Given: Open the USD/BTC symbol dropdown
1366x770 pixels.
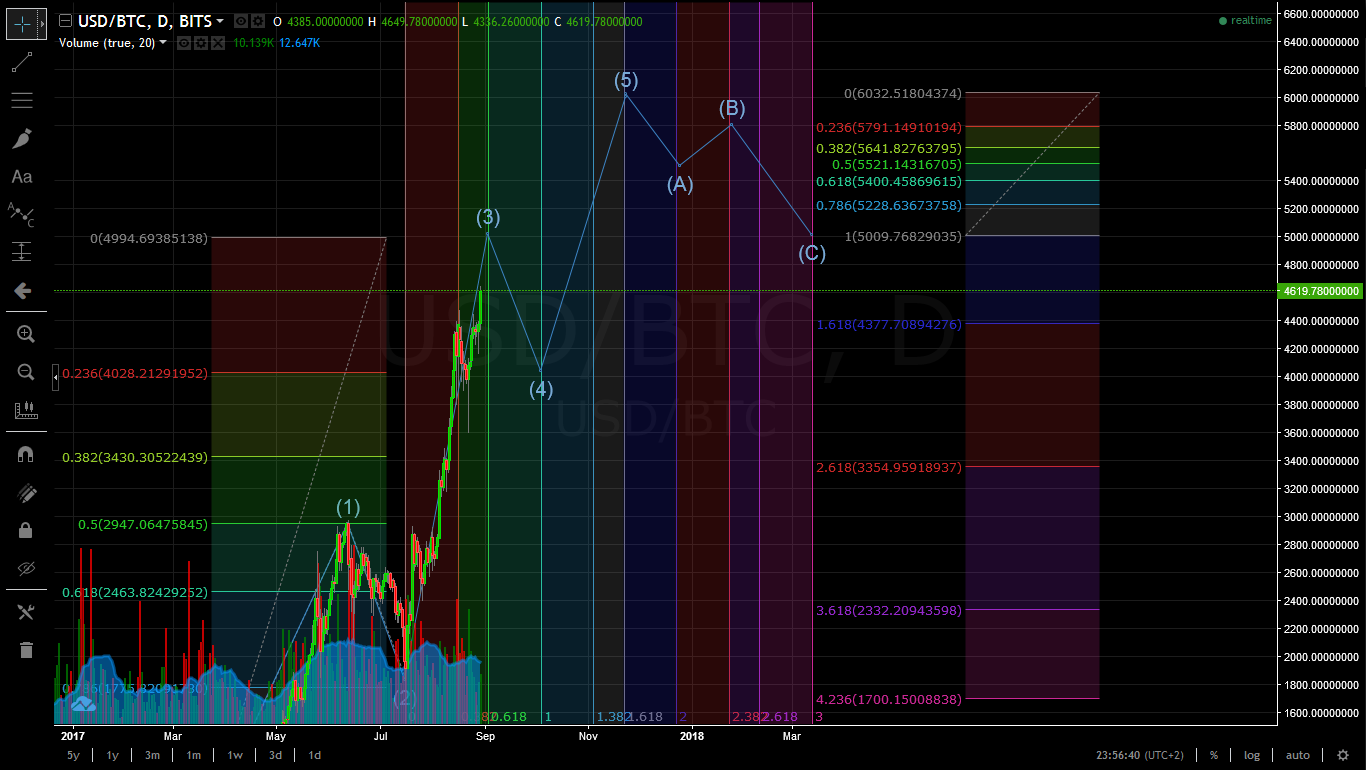Looking at the screenshot, I should pos(222,20).
